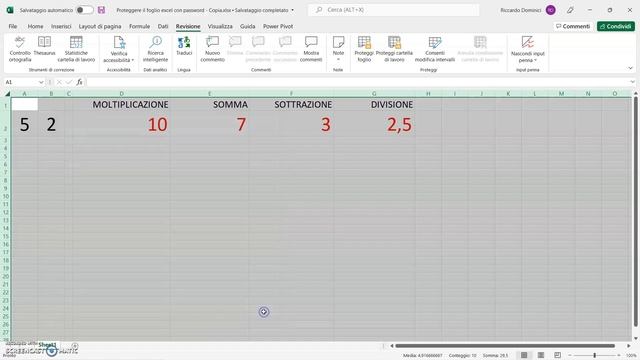This screenshot has width=640, height=360.
Task: Select cell A2 containing 5
Action: 24,124
